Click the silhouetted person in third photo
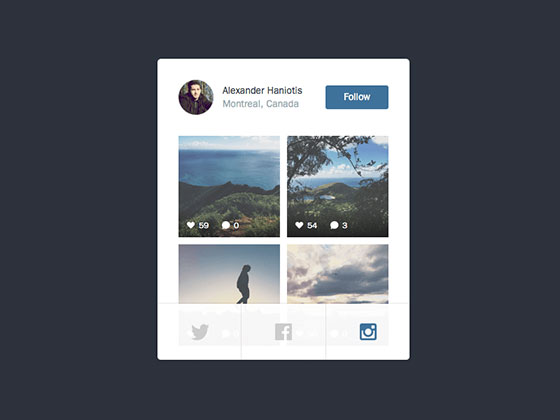Viewport: 560px width, 420px height. tap(244, 284)
